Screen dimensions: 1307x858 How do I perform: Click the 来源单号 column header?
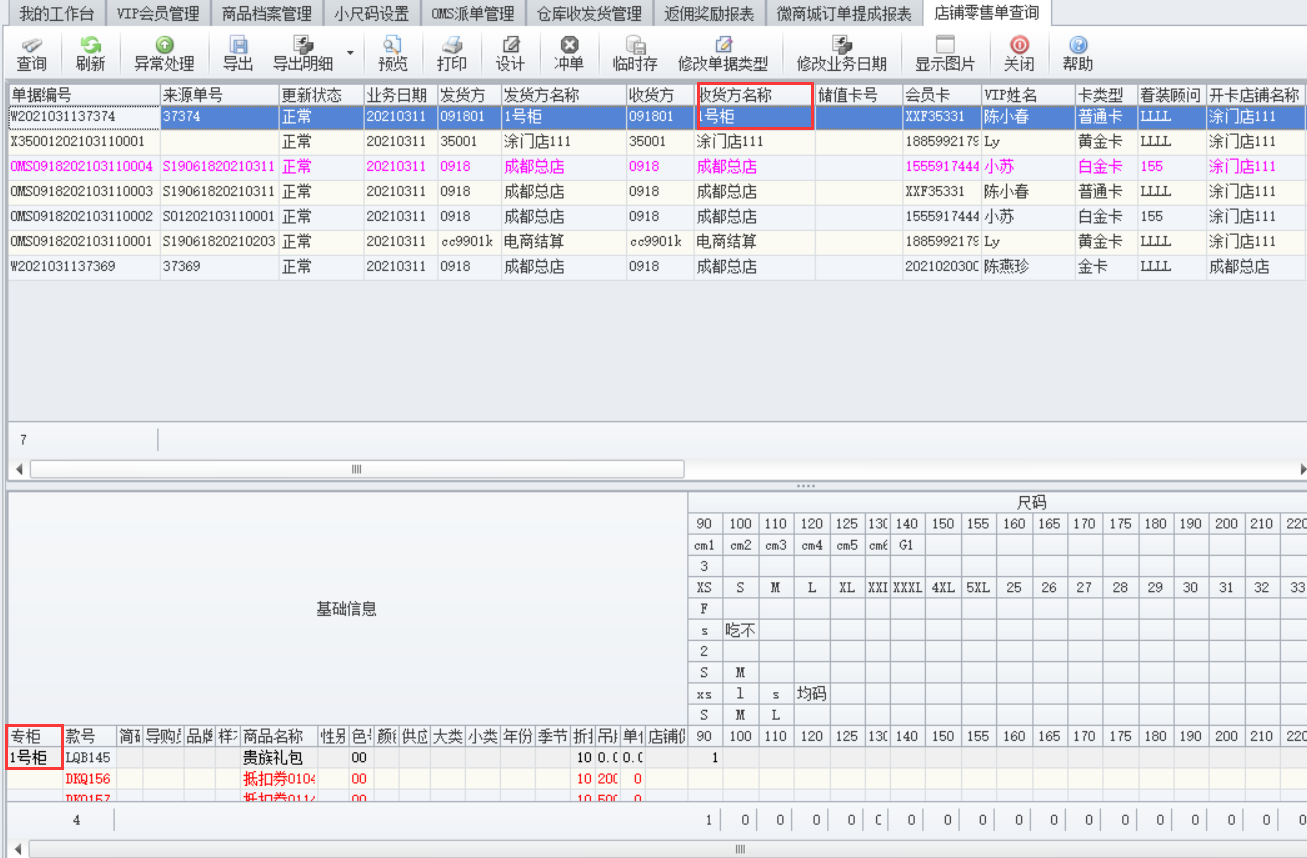click(x=220, y=95)
